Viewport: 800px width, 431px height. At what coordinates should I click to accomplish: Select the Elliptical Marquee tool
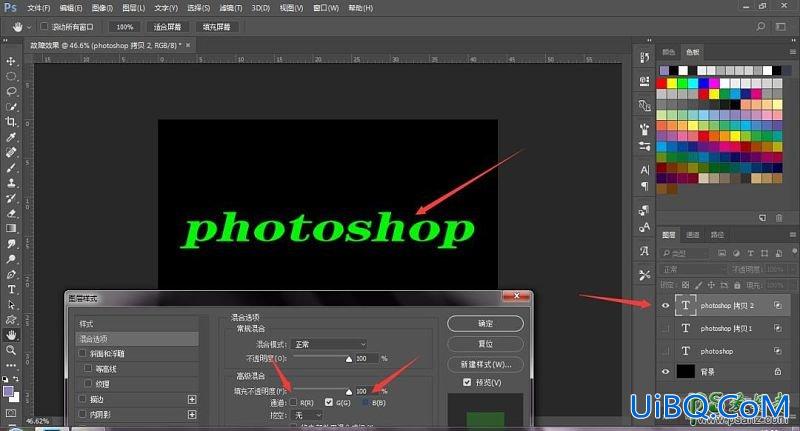tap(11, 77)
